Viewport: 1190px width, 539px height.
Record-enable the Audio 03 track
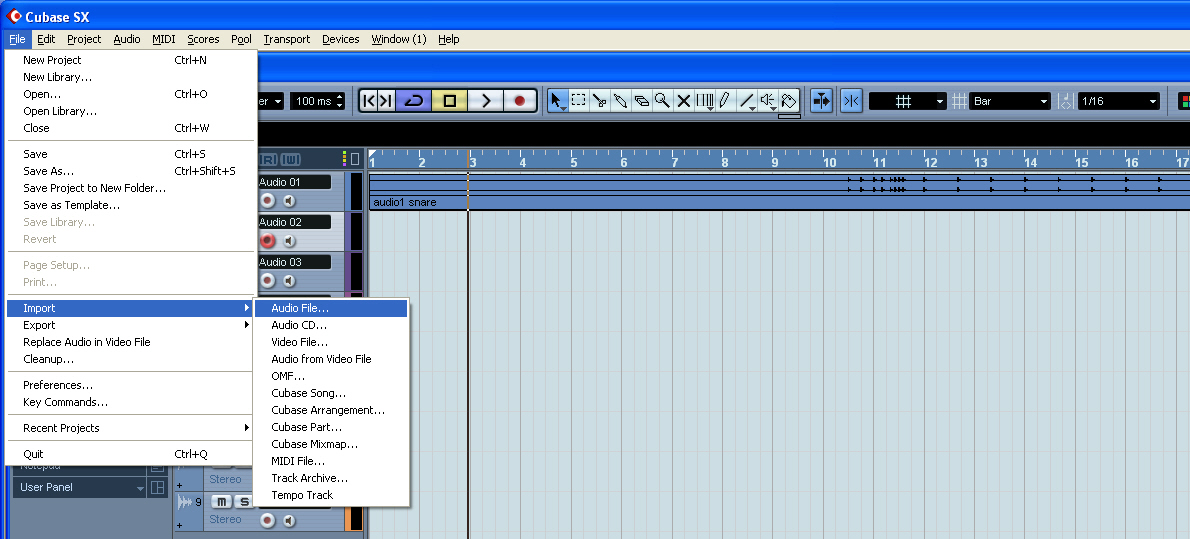tap(267, 281)
